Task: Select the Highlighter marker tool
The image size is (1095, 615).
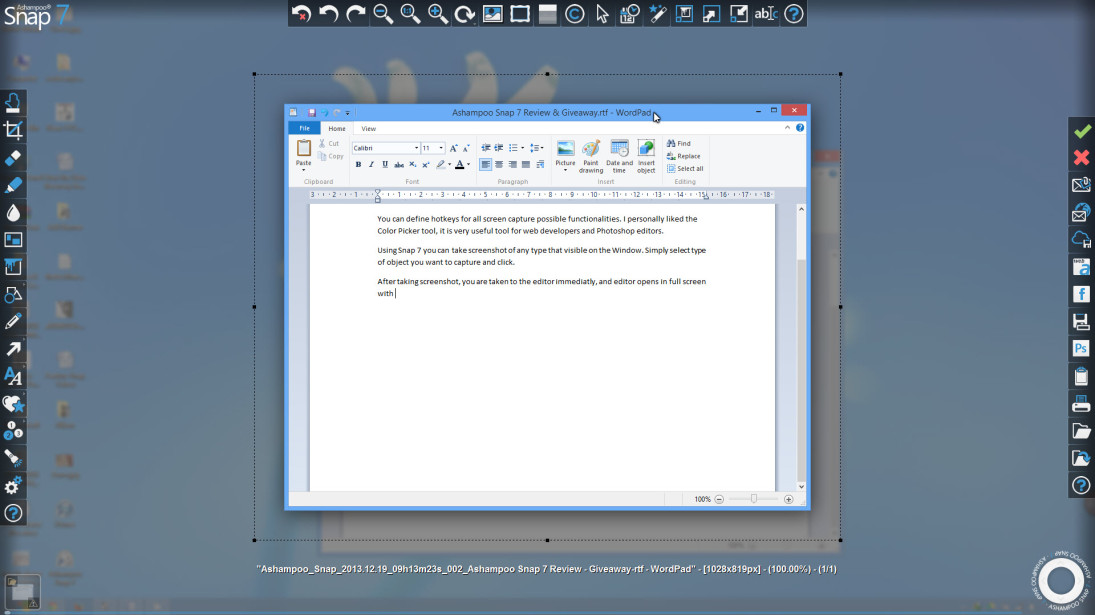Action: pos(13,185)
